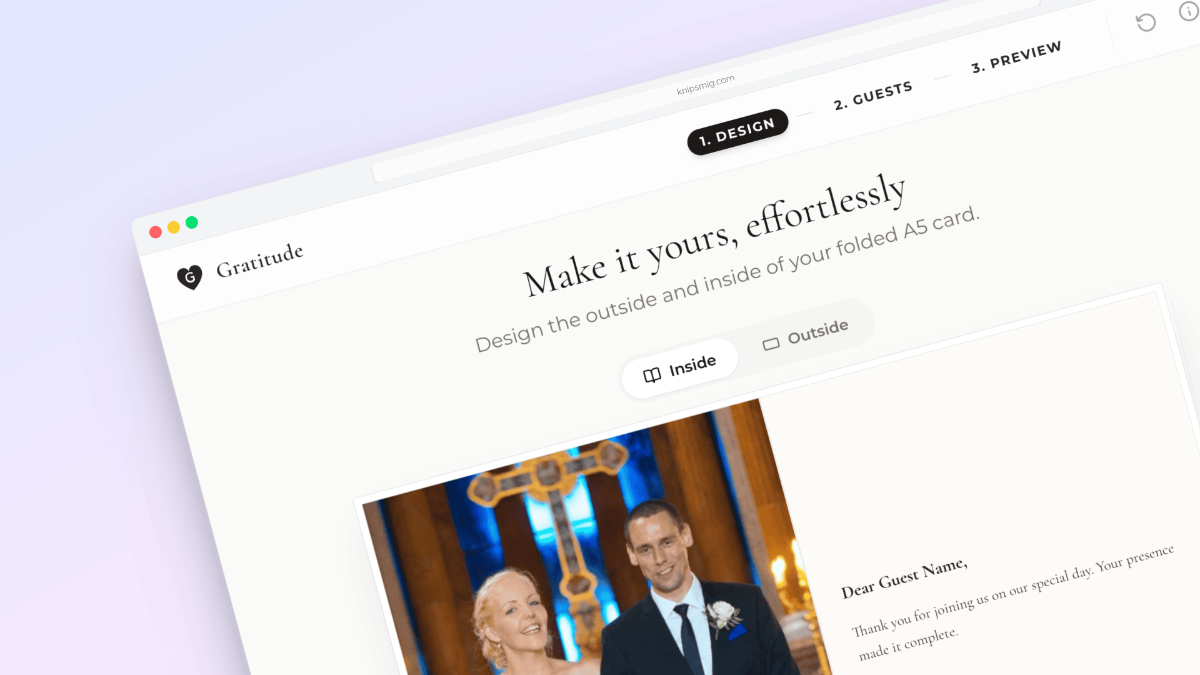
Task: Select the Inside view toggle
Action: 680,368
